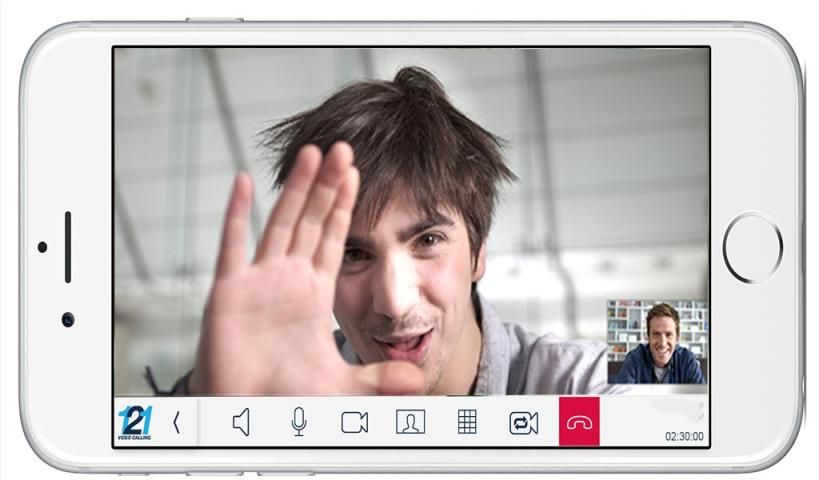The height and width of the screenshot is (480, 819).
Task: Mute the microphone
Action: (x=298, y=422)
